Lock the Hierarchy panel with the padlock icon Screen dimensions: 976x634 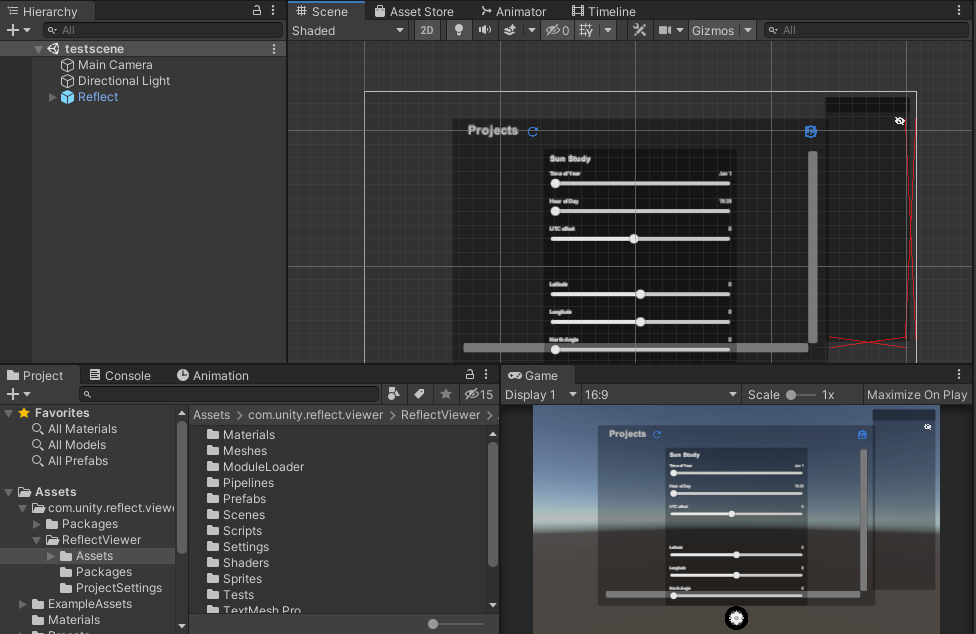click(x=257, y=11)
